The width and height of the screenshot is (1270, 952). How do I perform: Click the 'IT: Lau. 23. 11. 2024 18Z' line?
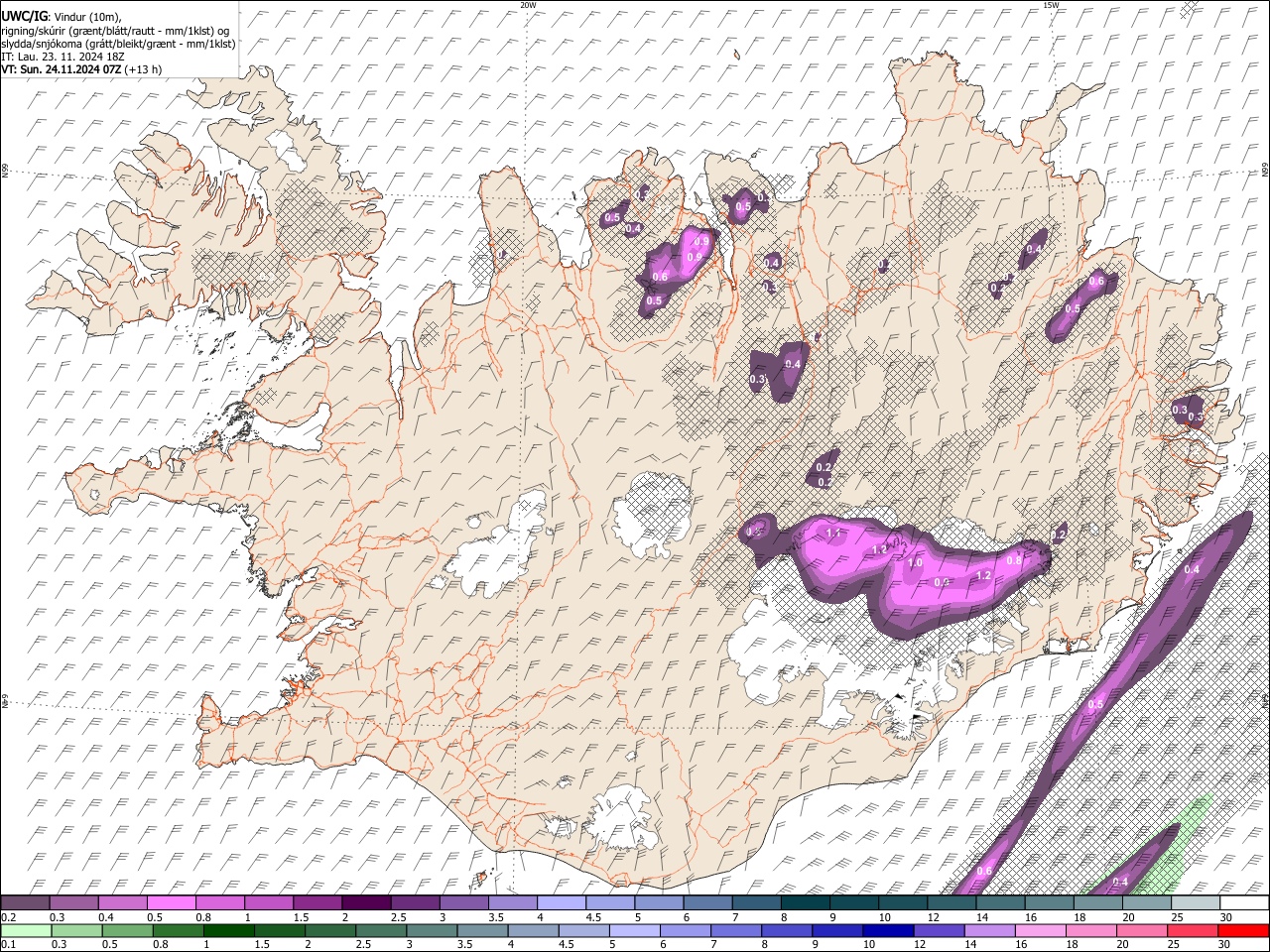point(63,57)
